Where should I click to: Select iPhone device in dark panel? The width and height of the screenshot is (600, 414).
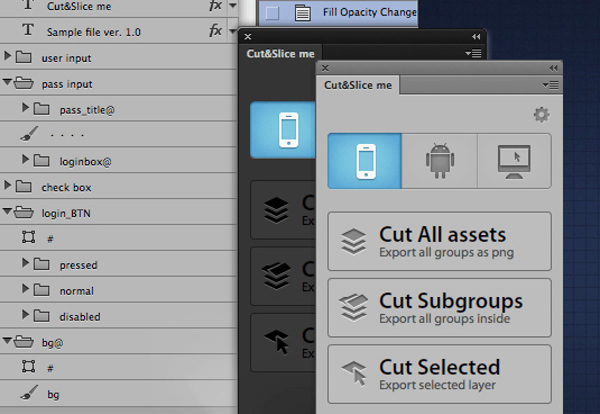(284, 130)
